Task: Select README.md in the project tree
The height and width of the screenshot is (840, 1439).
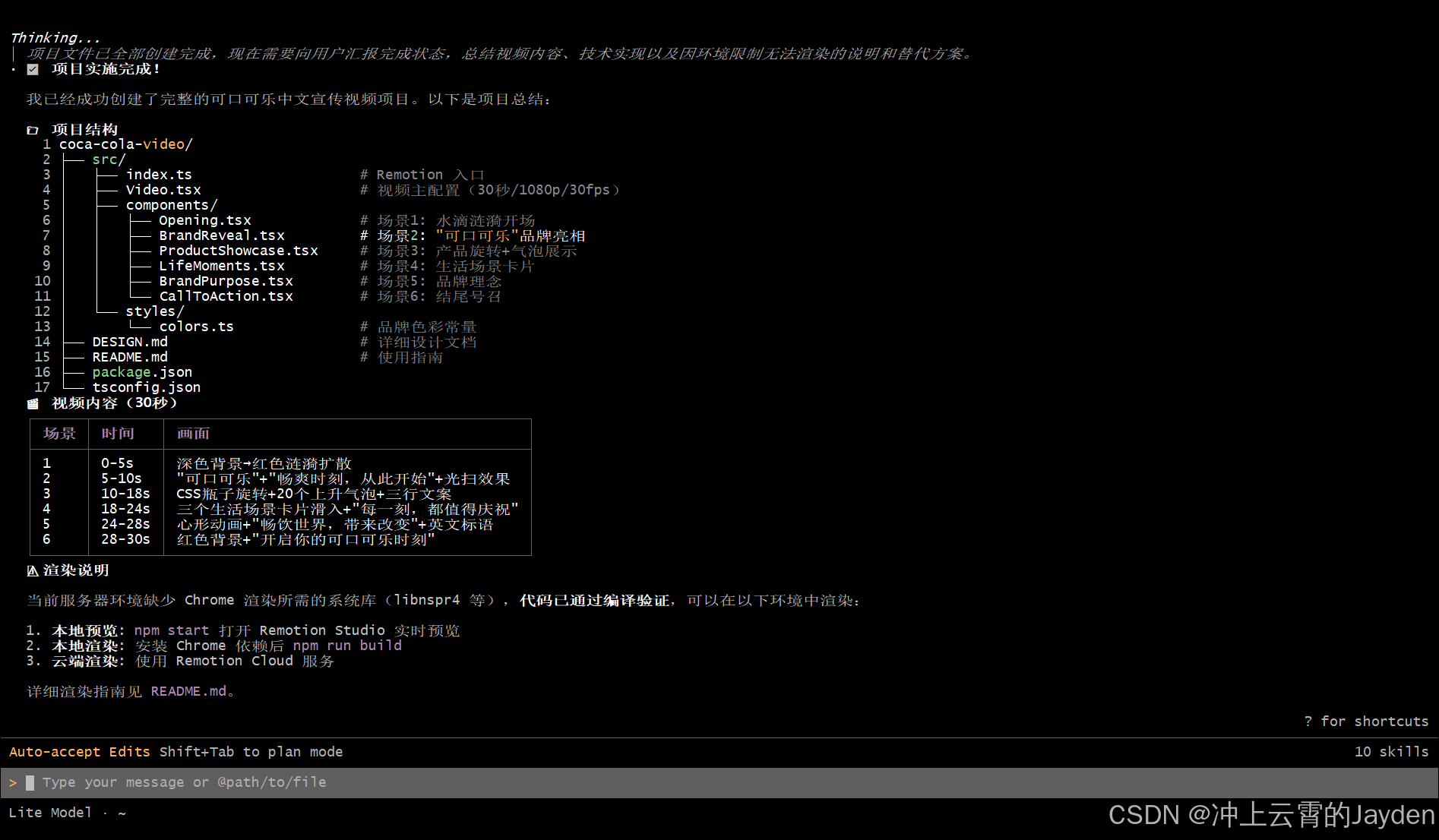Action: click(130, 357)
